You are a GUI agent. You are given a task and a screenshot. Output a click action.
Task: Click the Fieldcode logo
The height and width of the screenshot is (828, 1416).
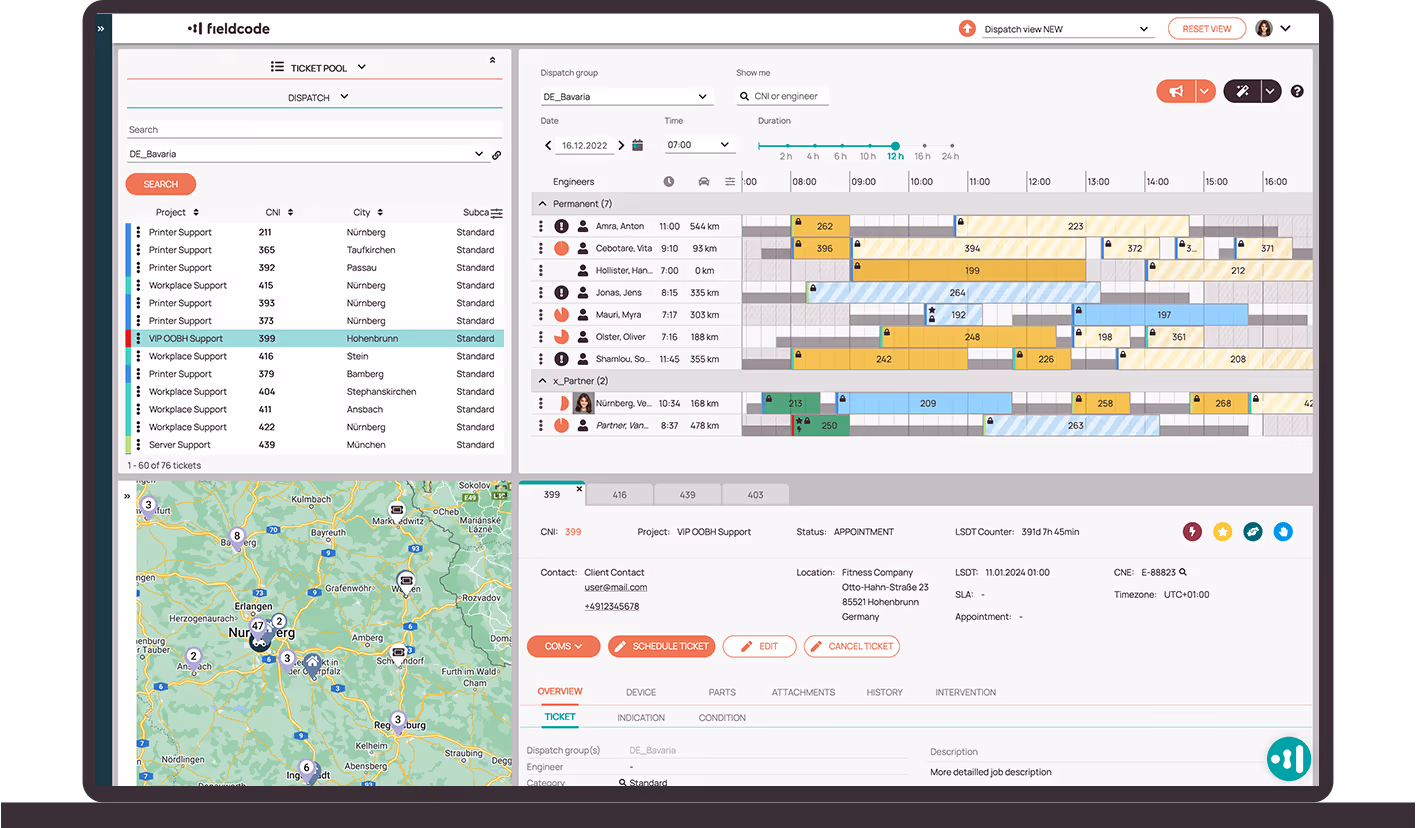(x=228, y=28)
